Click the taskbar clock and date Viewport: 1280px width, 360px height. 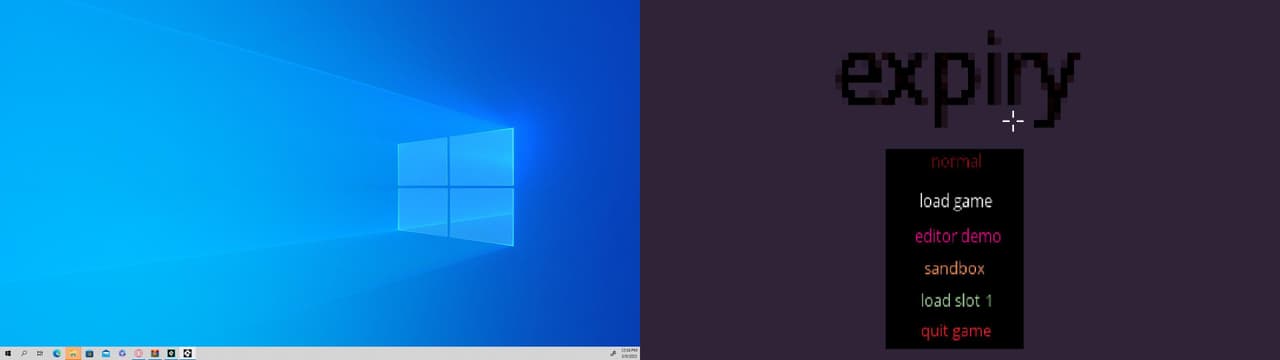pyautogui.click(x=629, y=353)
